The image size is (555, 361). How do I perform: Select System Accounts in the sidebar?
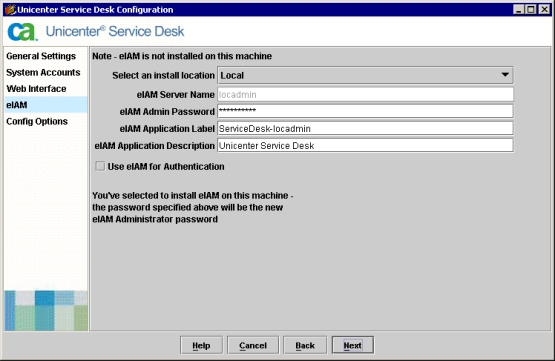click(43, 72)
